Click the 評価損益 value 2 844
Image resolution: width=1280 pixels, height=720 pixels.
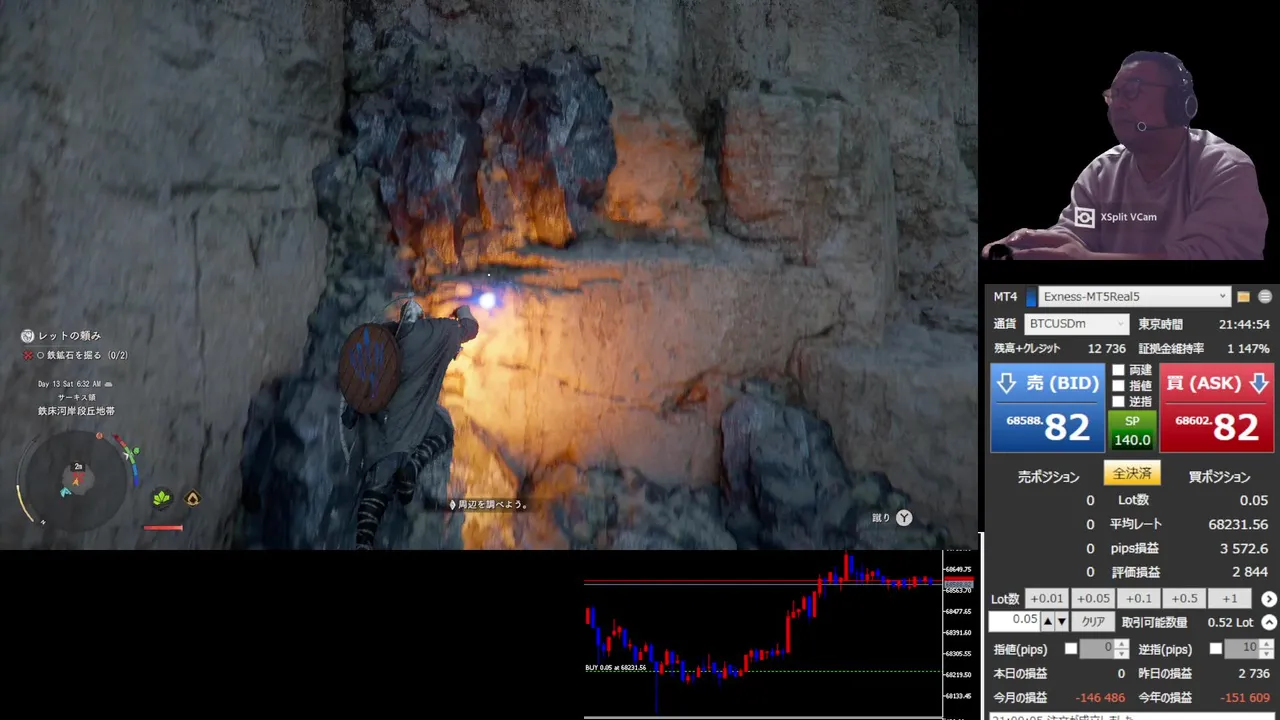[x=1250, y=573]
